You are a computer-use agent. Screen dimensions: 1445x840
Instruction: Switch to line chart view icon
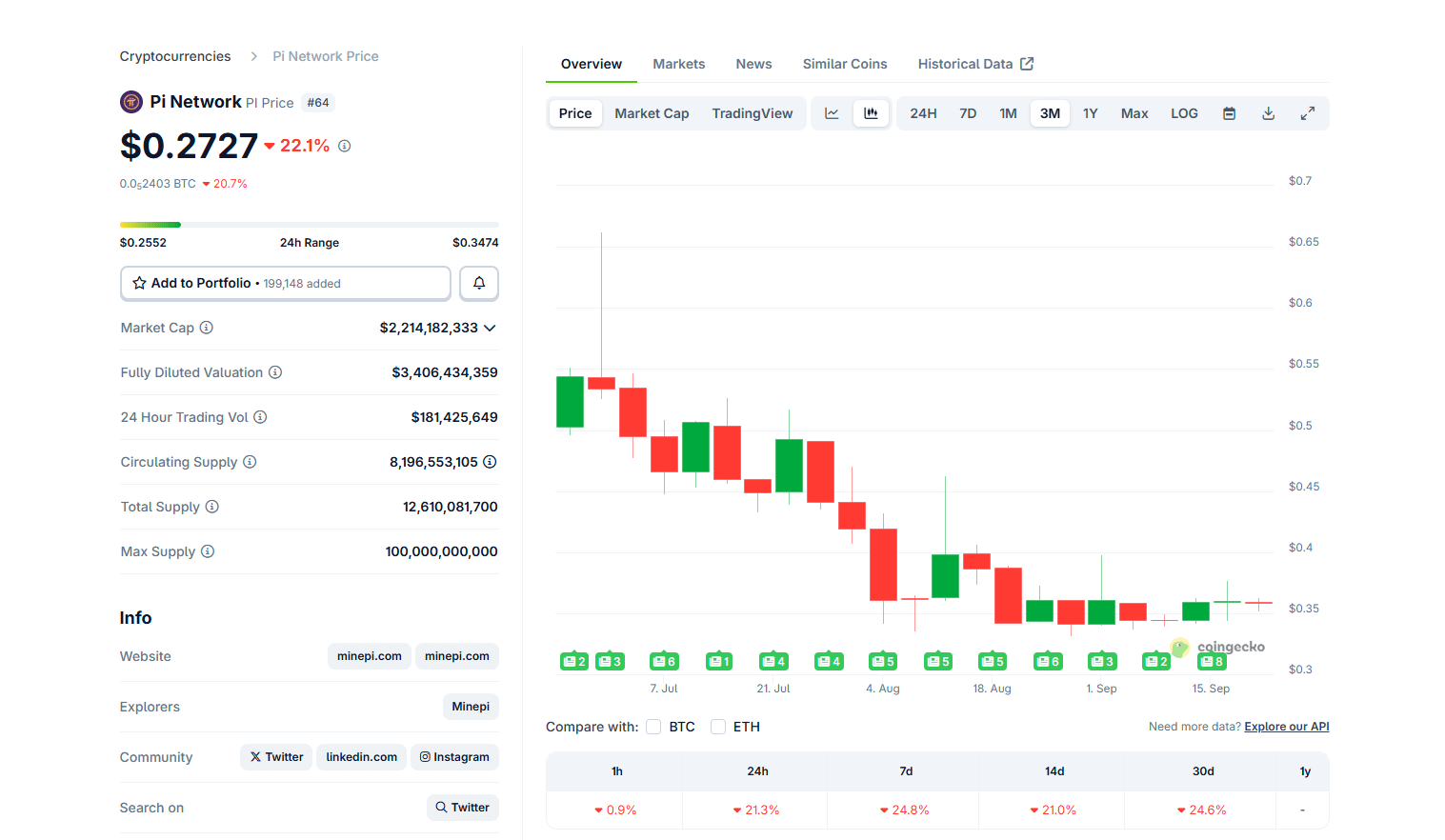pyautogui.click(x=832, y=113)
